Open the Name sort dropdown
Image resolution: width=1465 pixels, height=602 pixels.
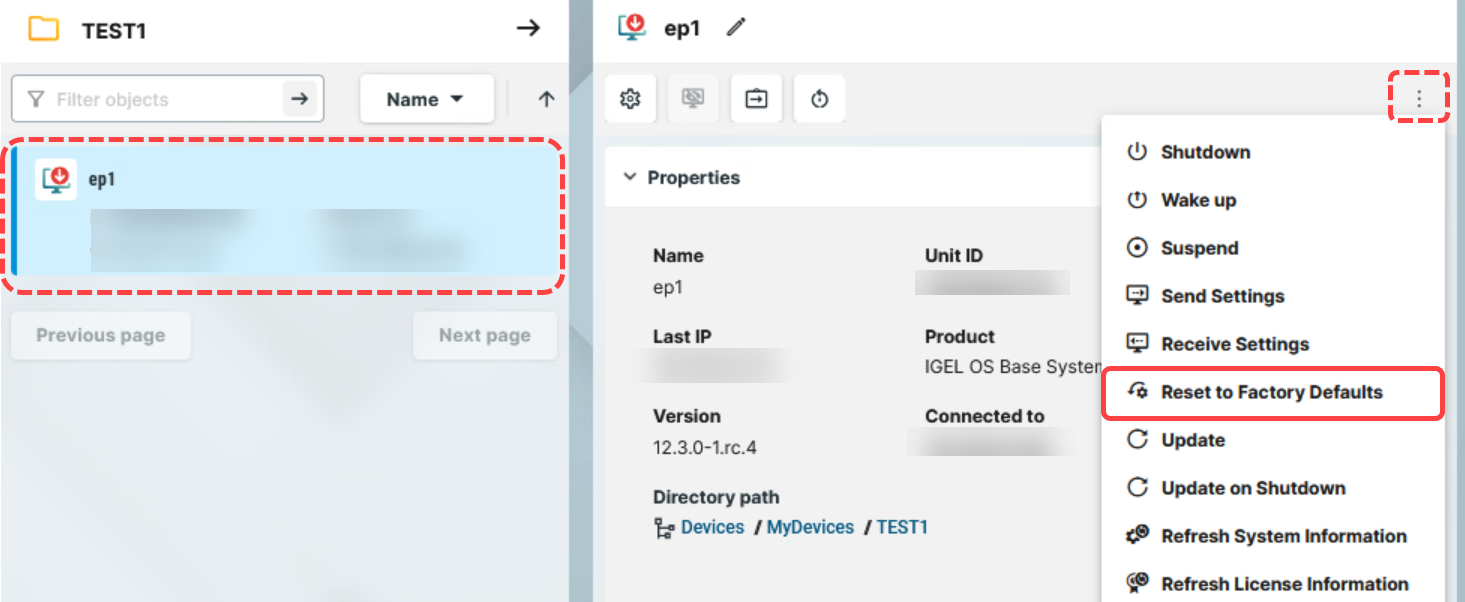pos(426,99)
